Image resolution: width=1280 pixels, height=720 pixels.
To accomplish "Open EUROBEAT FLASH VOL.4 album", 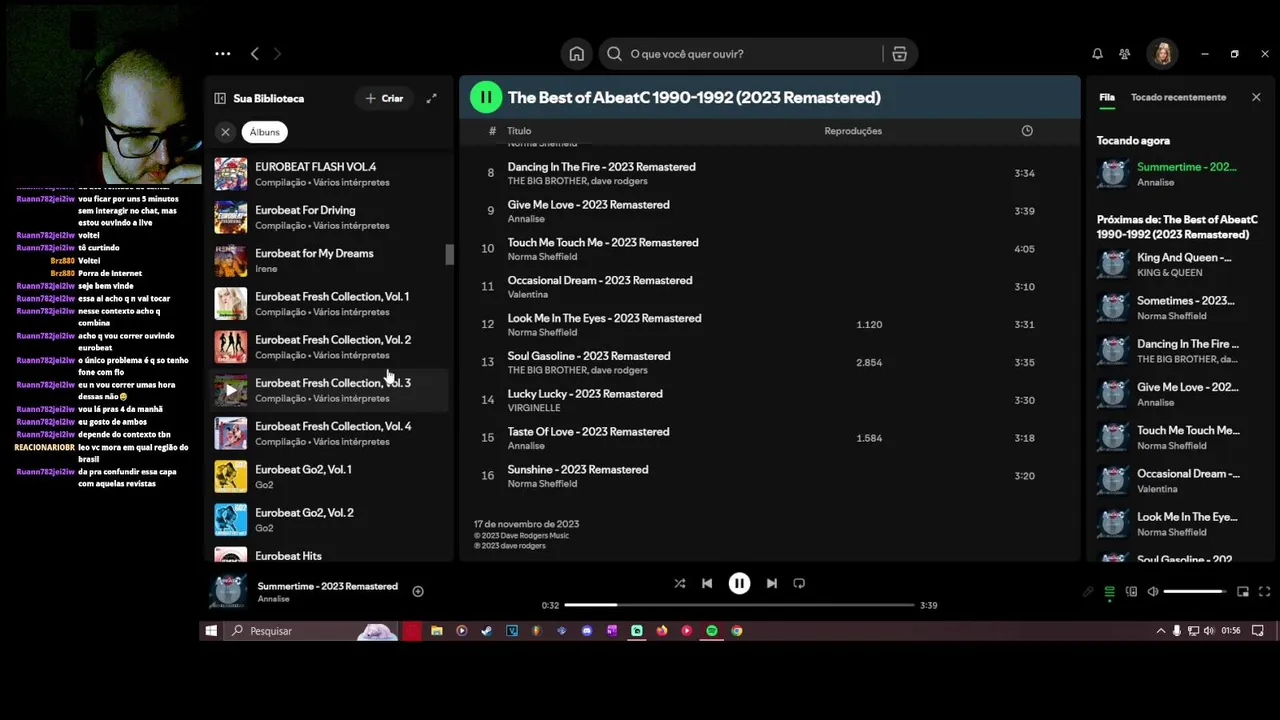I will click(330, 174).
